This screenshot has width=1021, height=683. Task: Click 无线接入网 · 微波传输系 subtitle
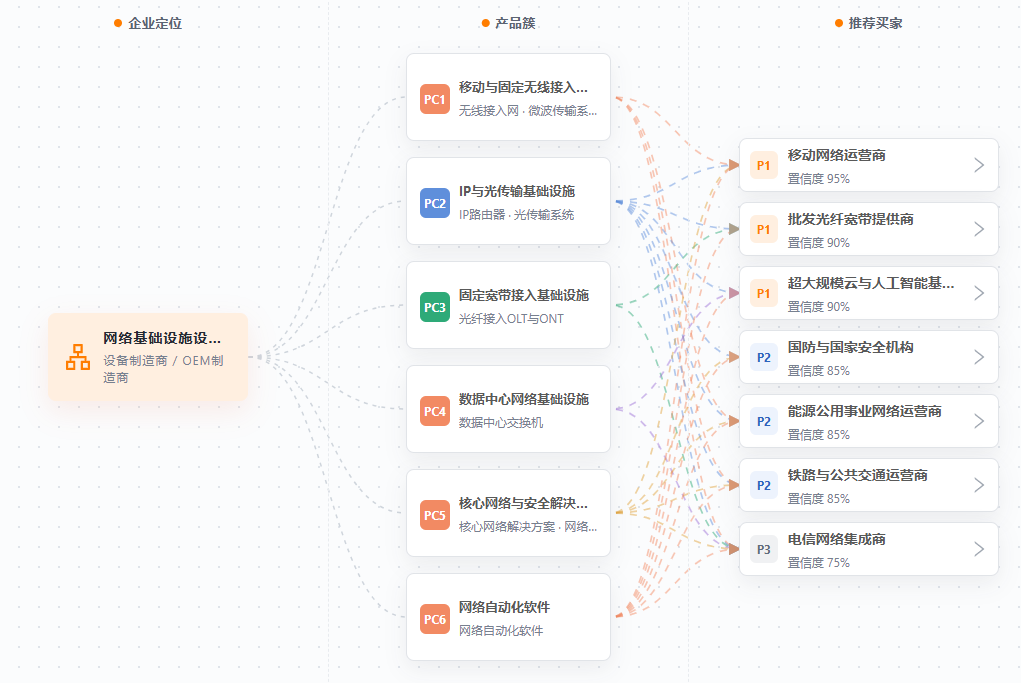[x=527, y=111]
